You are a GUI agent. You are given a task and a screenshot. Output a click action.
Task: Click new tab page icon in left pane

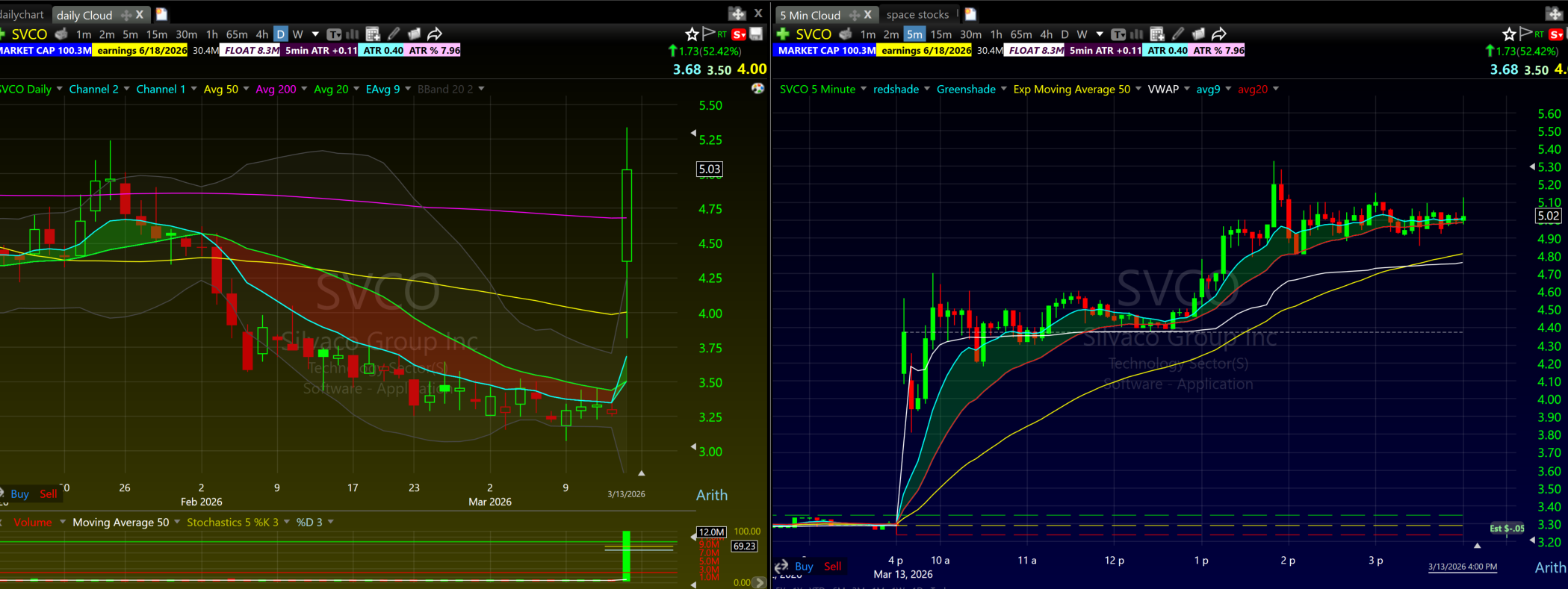pyautogui.click(x=161, y=14)
